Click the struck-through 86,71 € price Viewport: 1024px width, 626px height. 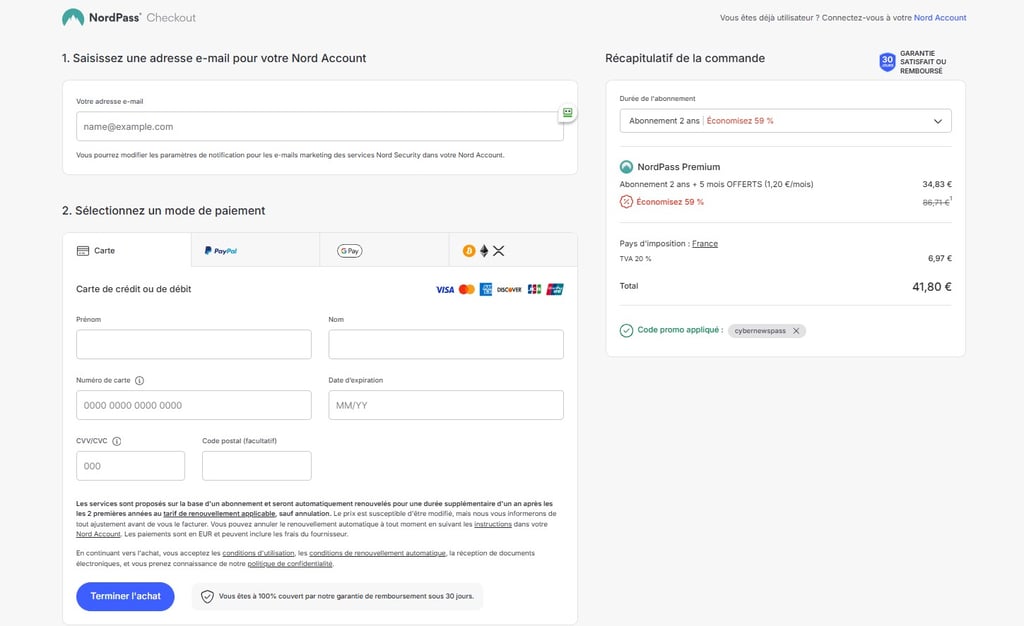click(935, 202)
